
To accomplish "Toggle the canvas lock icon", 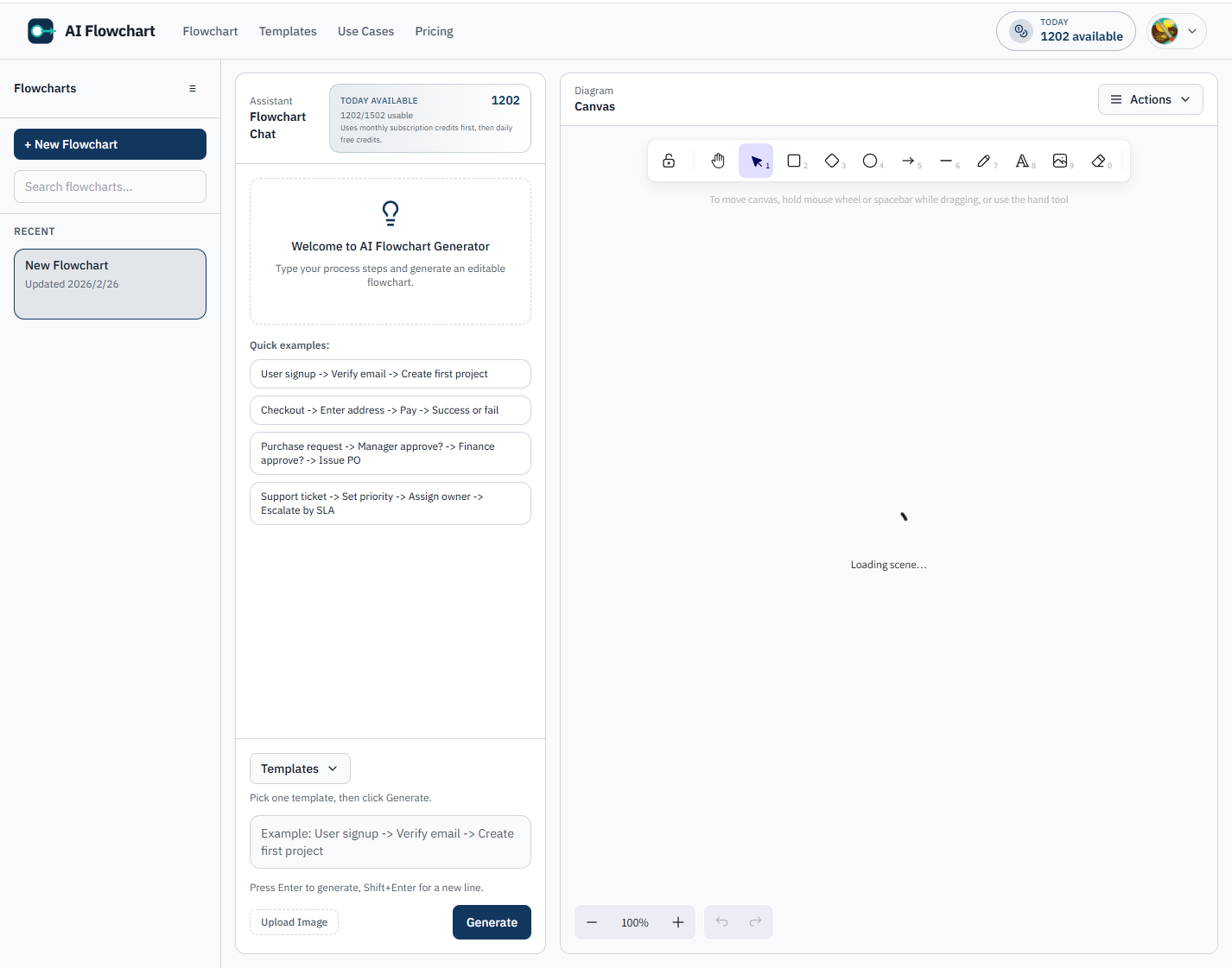I will pos(669,161).
